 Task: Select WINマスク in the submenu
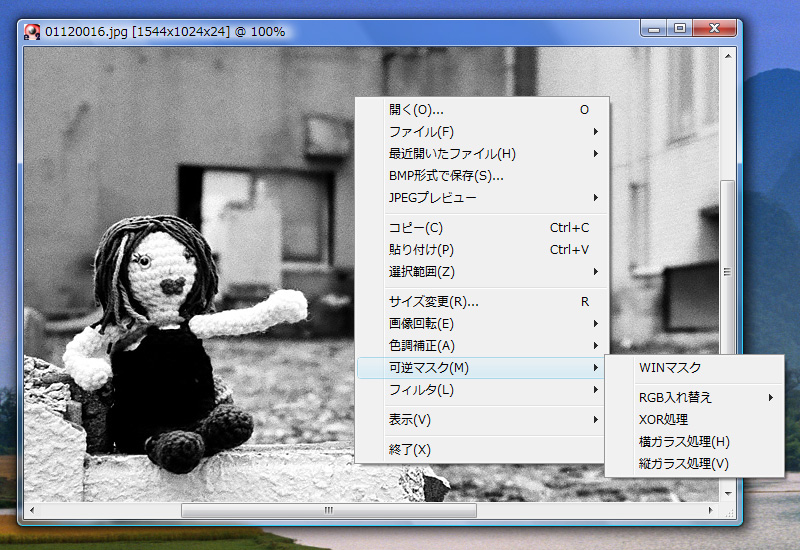[x=694, y=368]
